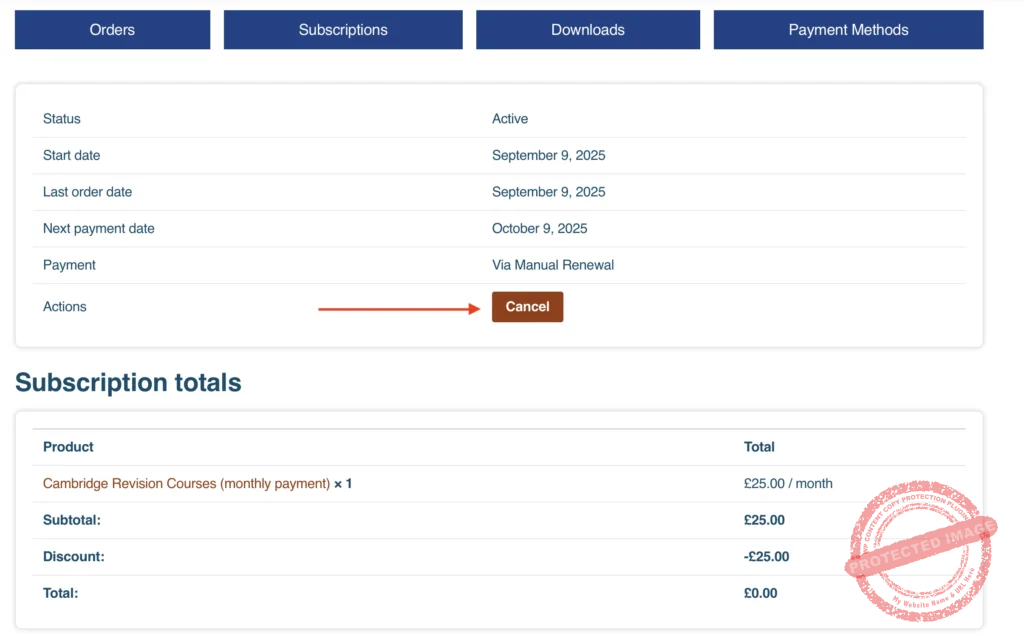Select the October 9, 2025 next payment date
The width and height of the screenshot is (1024, 636).
539,229
